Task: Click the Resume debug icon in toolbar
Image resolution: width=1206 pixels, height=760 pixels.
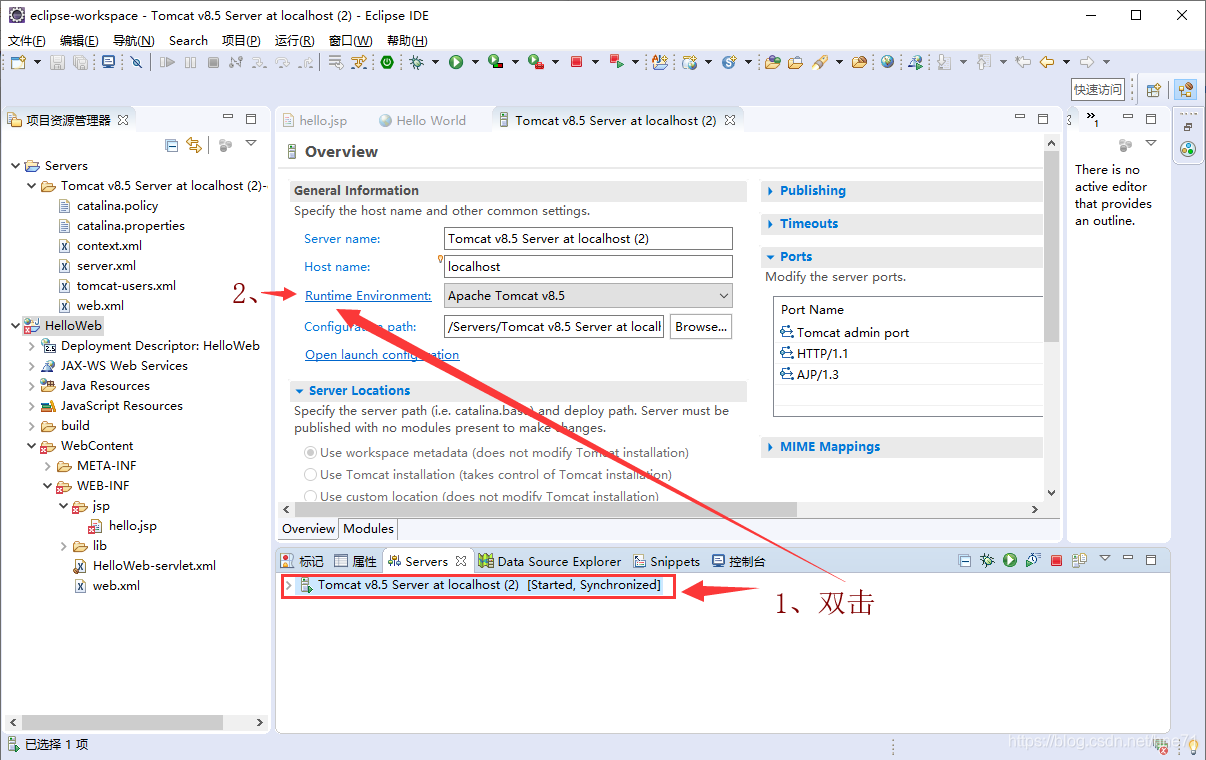Action: click(x=167, y=62)
